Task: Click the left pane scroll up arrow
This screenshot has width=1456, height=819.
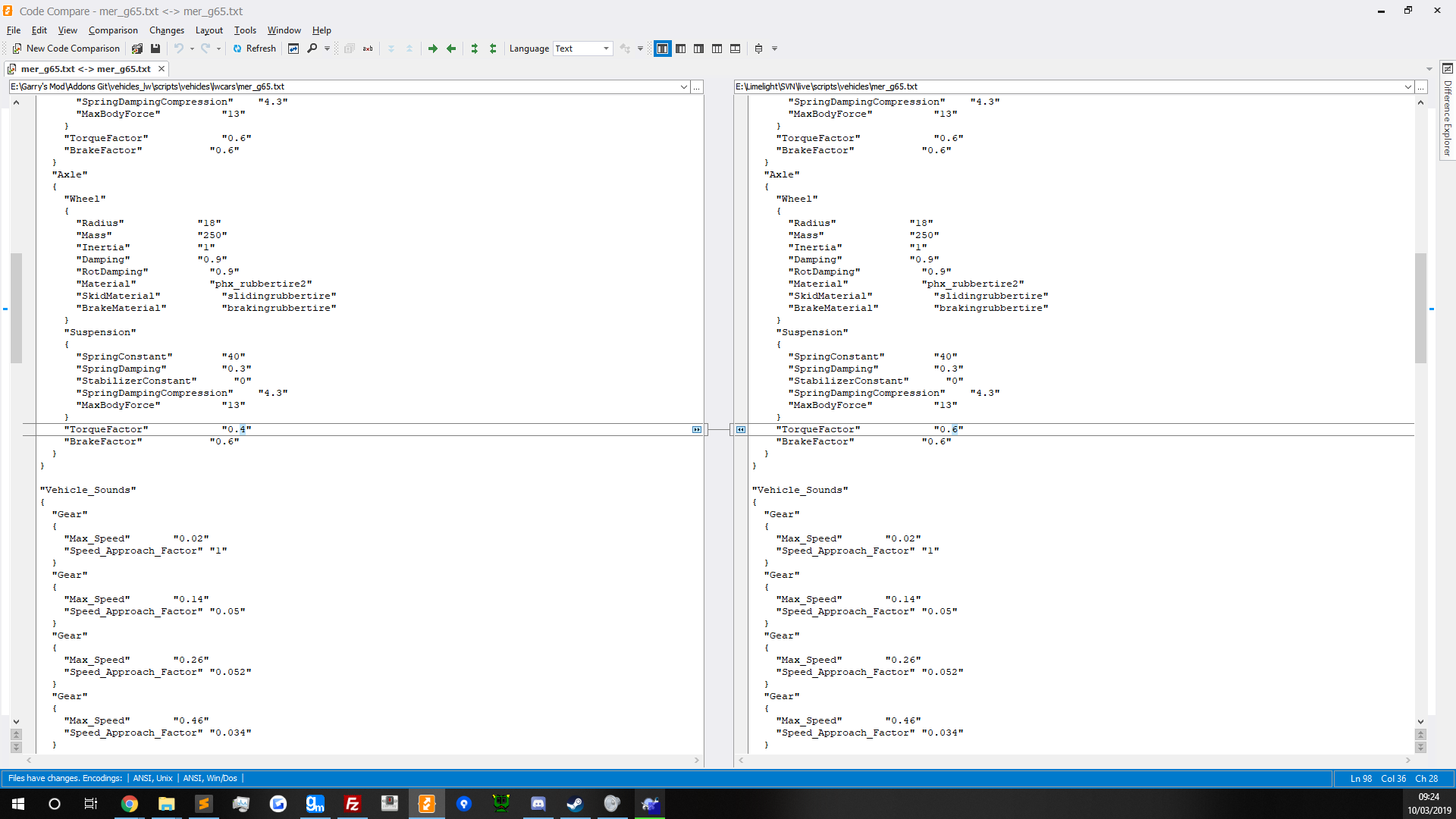Action: click(16, 102)
